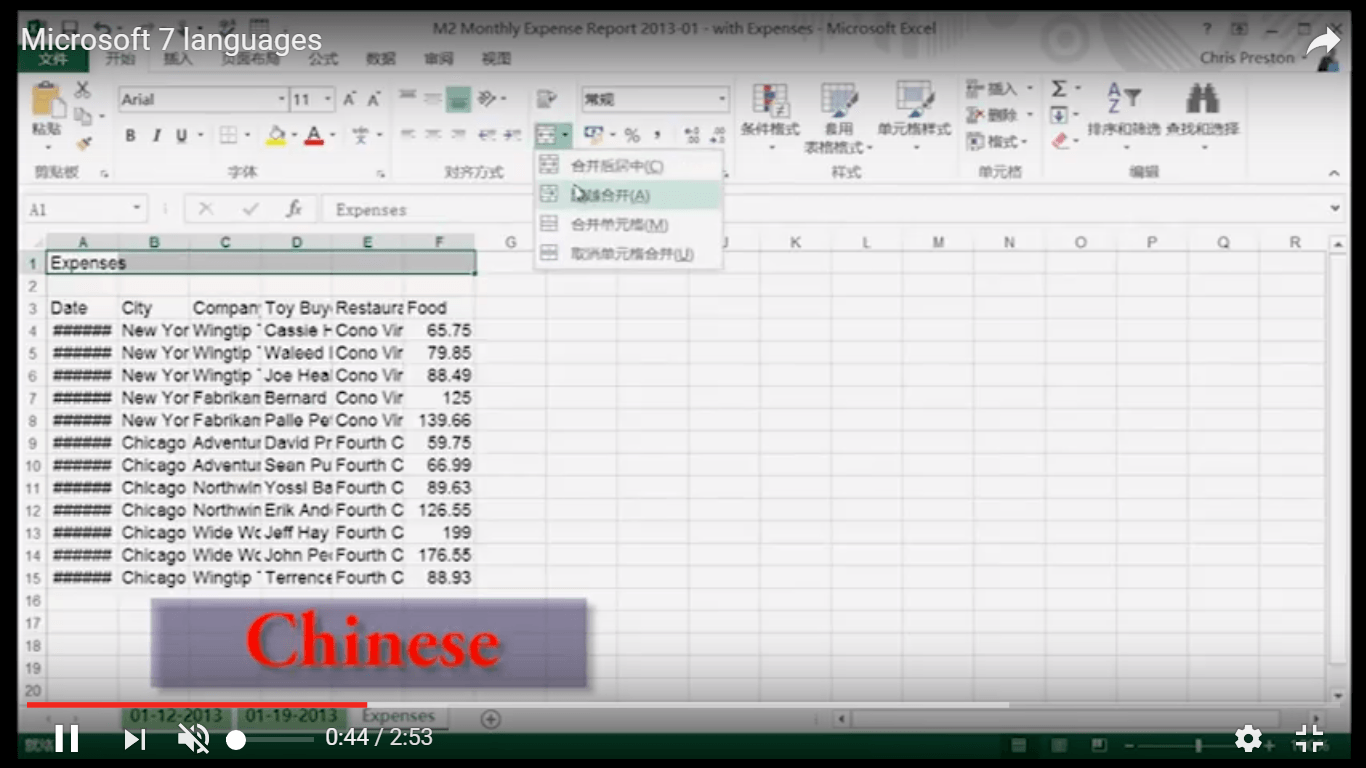The width and height of the screenshot is (1366, 768).
Task: Select the Unmerge Cells (U) menu option
Action: pyautogui.click(x=629, y=254)
